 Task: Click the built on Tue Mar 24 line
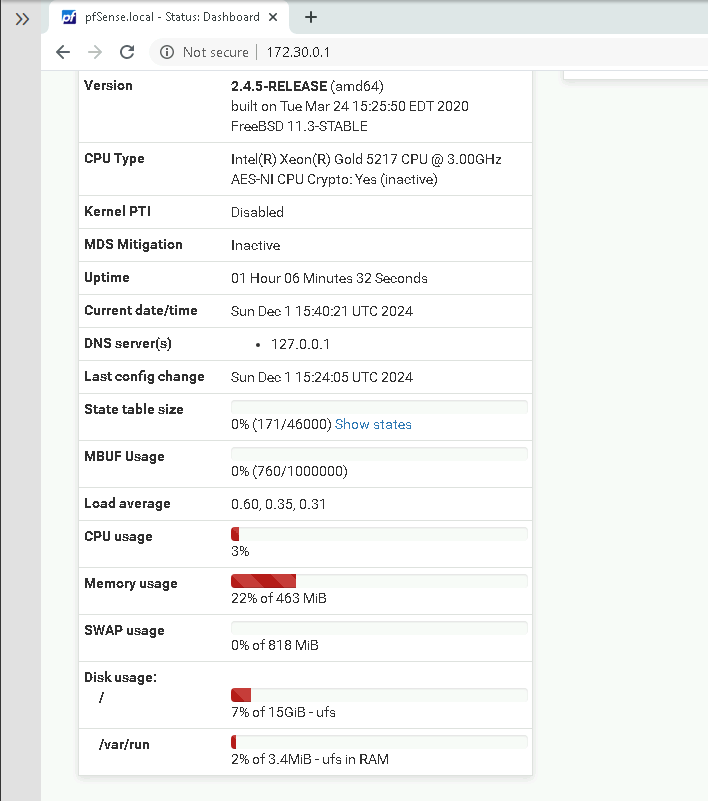pos(349,106)
